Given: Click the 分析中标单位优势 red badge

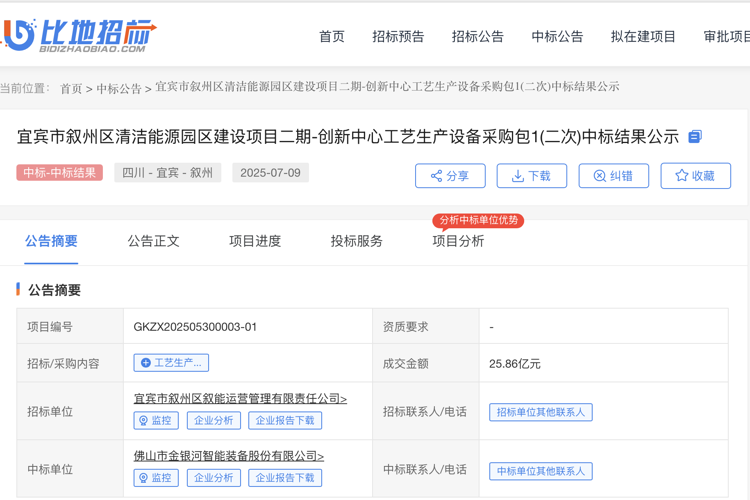Looking at the screenshot, I should coord(478,220).
